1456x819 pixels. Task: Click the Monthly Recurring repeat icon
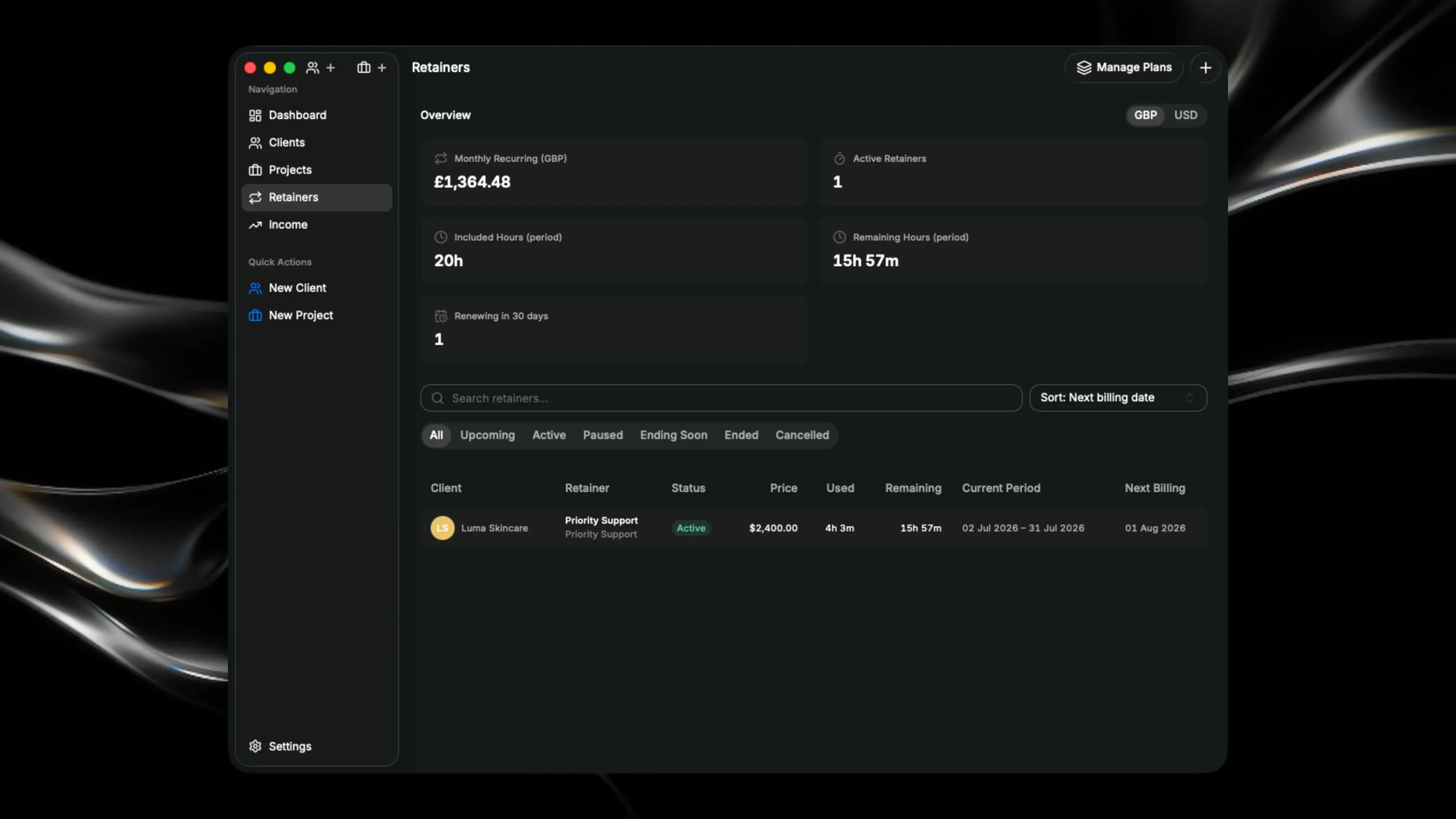point(441,159)
